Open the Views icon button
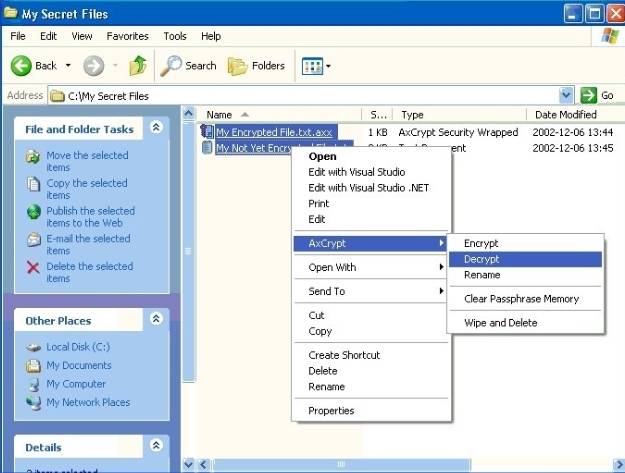 pyautogui.click(x=312, y=66)
